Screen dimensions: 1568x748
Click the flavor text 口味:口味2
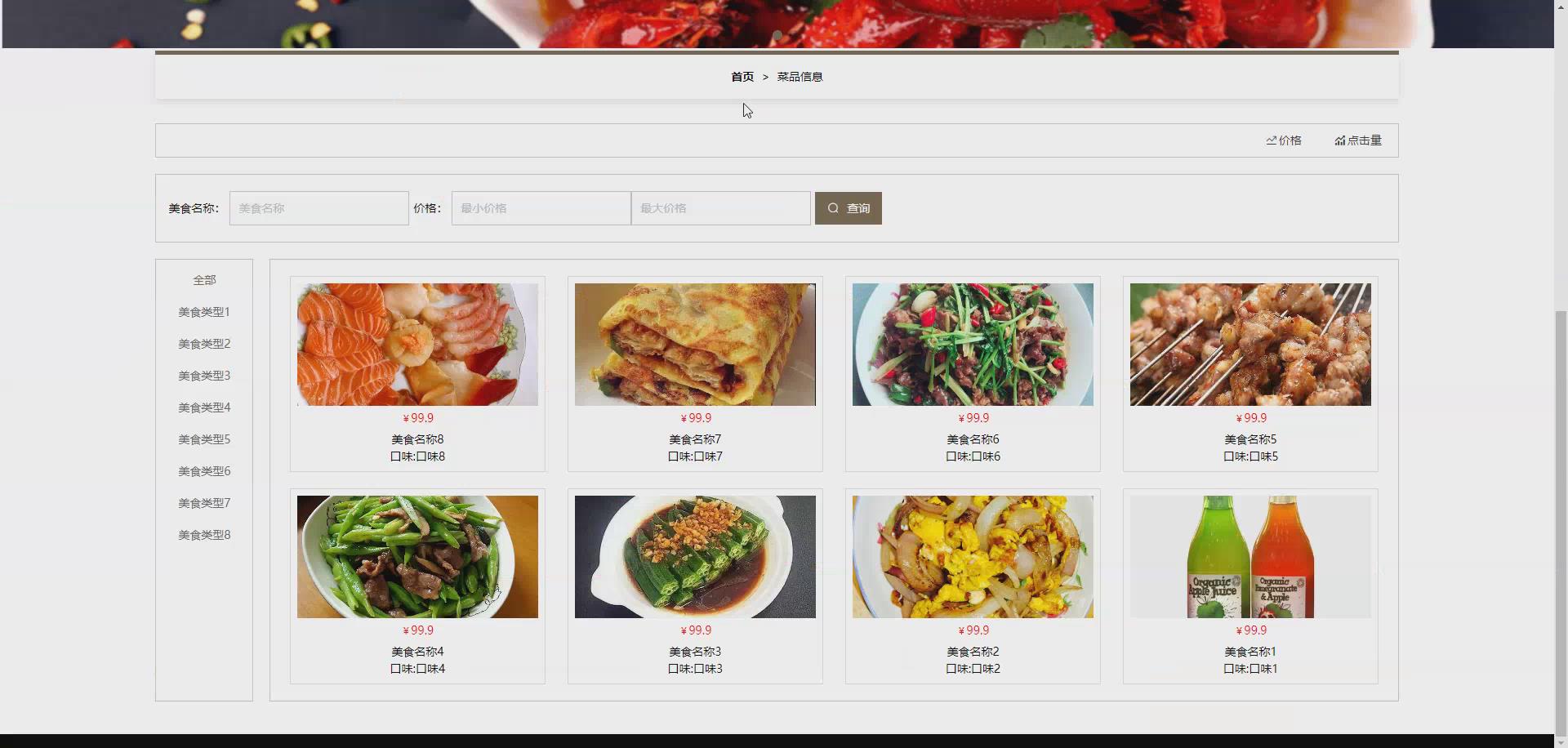click(x=973, y=669)
